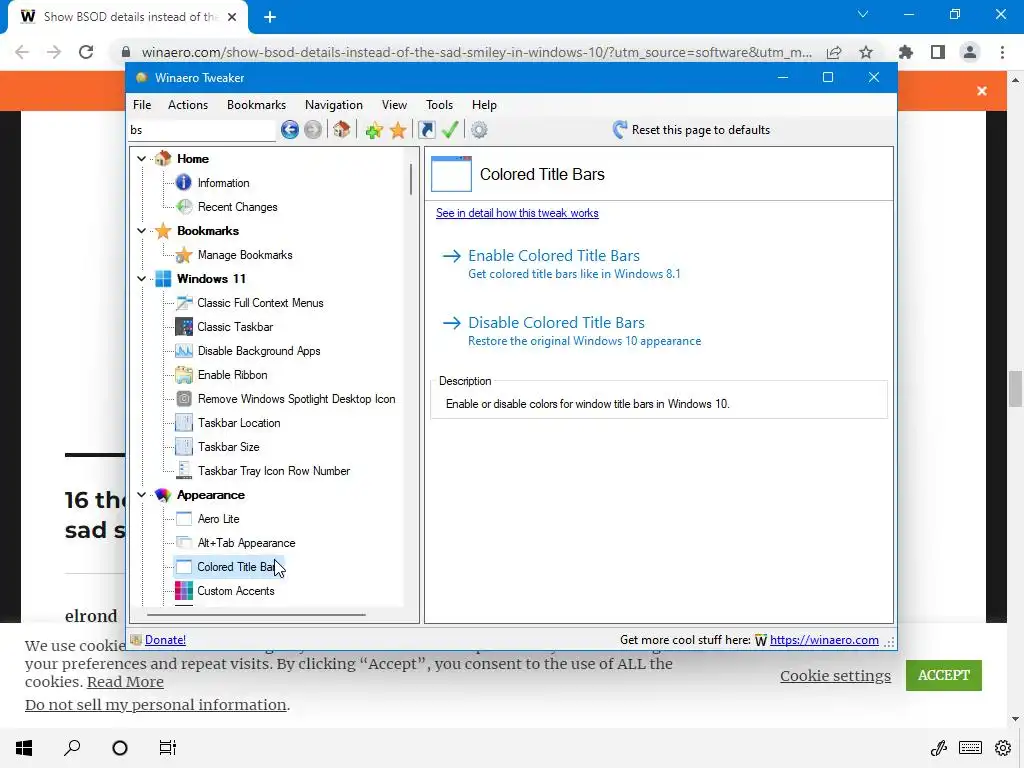This screenshot has height=768, width=1024.
Task: Click the Disable Background Apps icon
Action: [x=184, y=351]
